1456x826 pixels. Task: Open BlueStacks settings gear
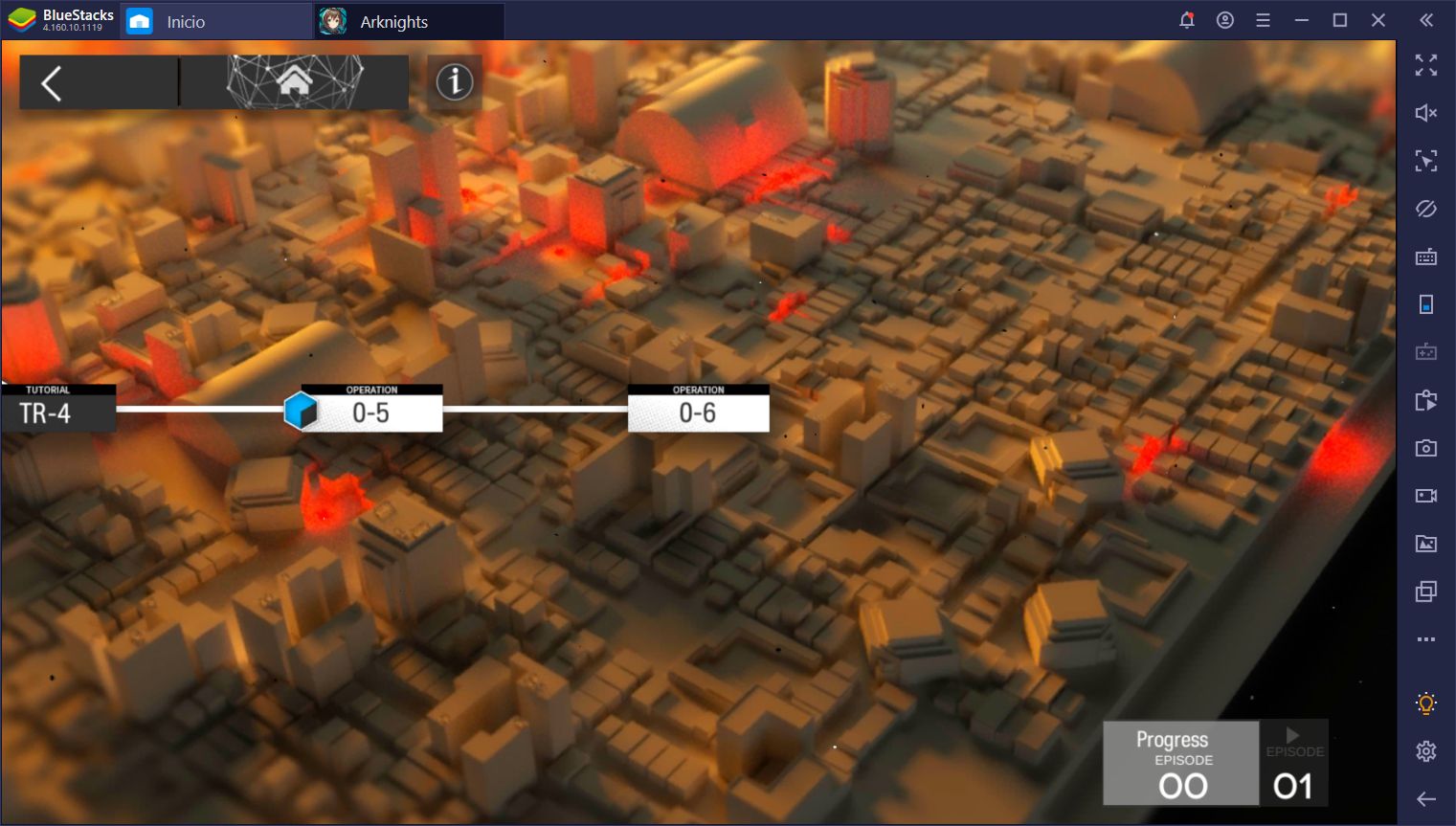click(1426, 751)
